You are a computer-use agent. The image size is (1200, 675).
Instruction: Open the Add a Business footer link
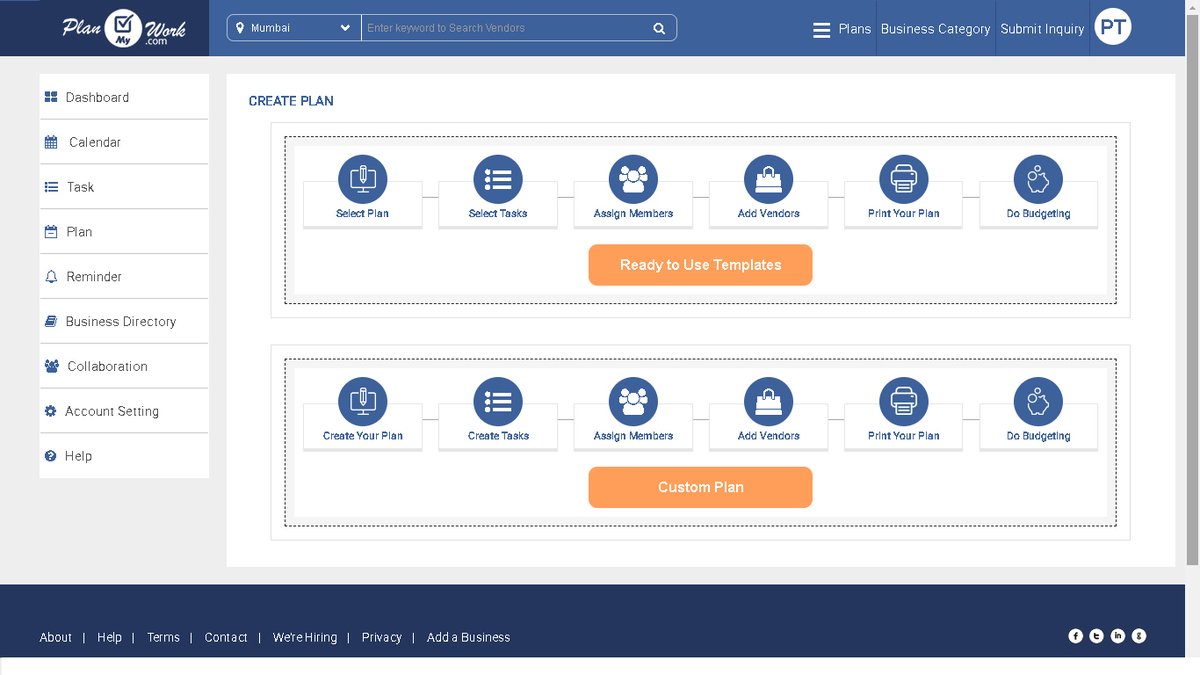pyautogui.click(x=468, y=637)
